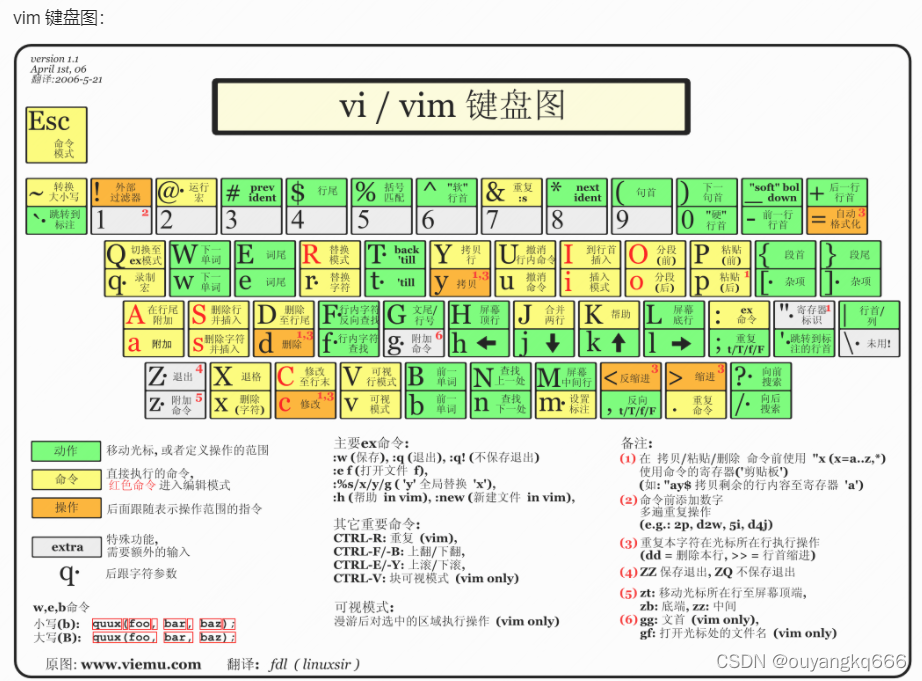
Task: Click the } 段尾 key
Action: pos(851,255)
